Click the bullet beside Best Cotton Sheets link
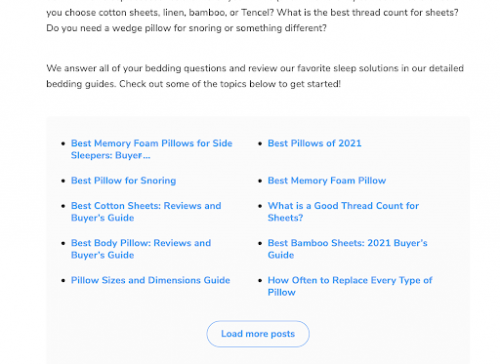Screen dimensions: 500x364 pos(63,206)
